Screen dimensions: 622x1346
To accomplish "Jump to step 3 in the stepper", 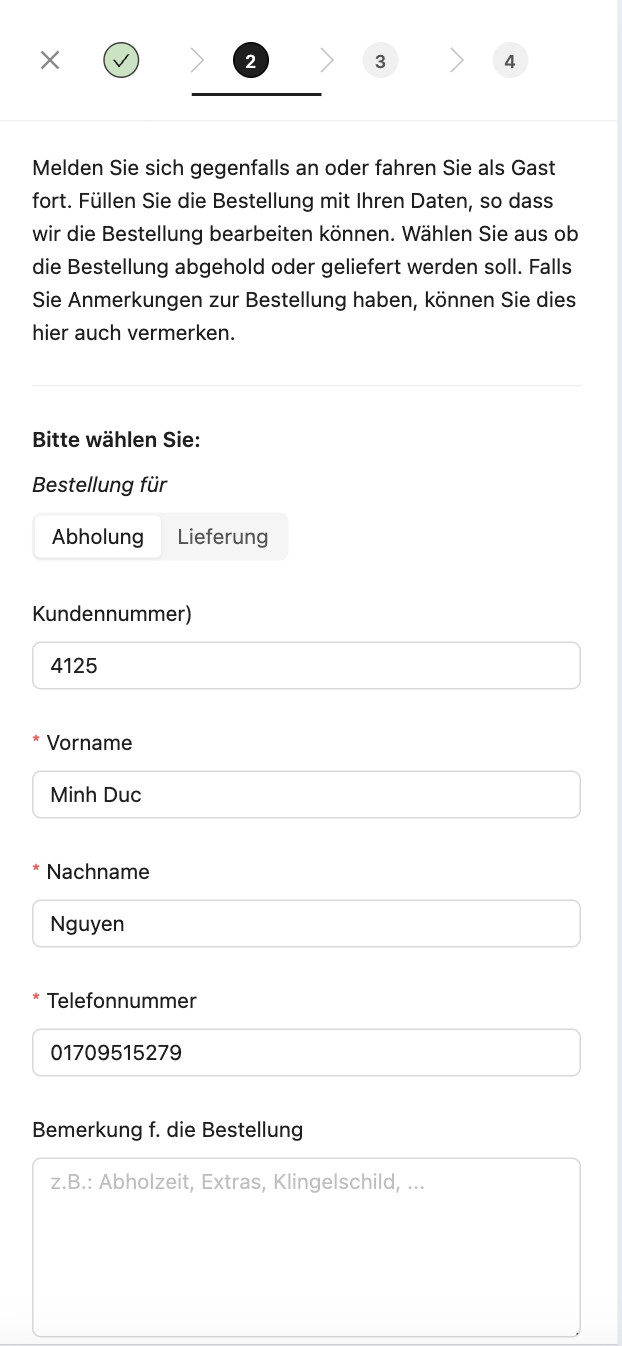I will point(380,61).
